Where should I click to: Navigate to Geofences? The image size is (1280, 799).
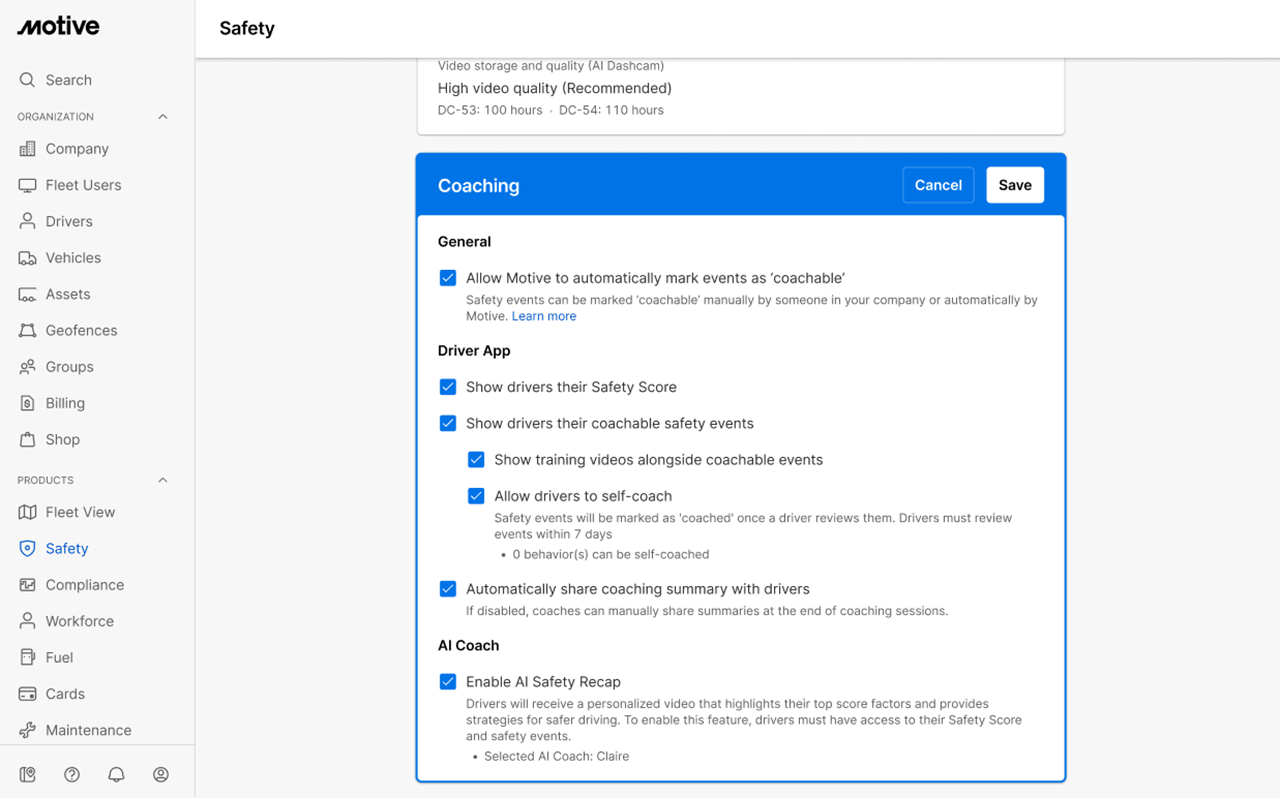click(x=81, y=330)
